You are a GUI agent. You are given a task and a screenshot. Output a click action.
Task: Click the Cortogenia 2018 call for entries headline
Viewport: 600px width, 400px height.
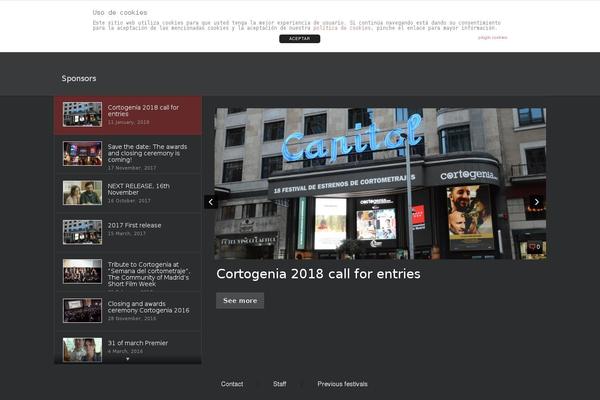(318, 274)
